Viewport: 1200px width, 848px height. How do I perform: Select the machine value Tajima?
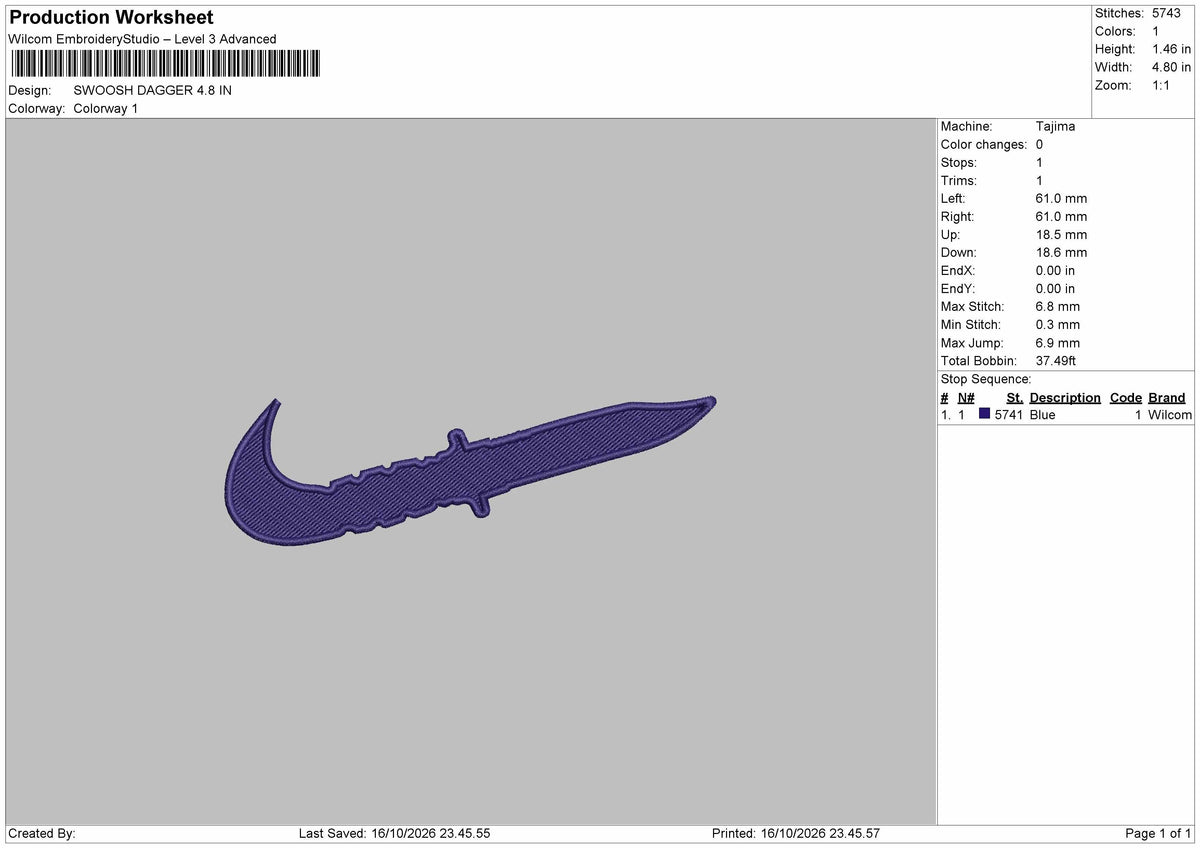click(1056, 127)
